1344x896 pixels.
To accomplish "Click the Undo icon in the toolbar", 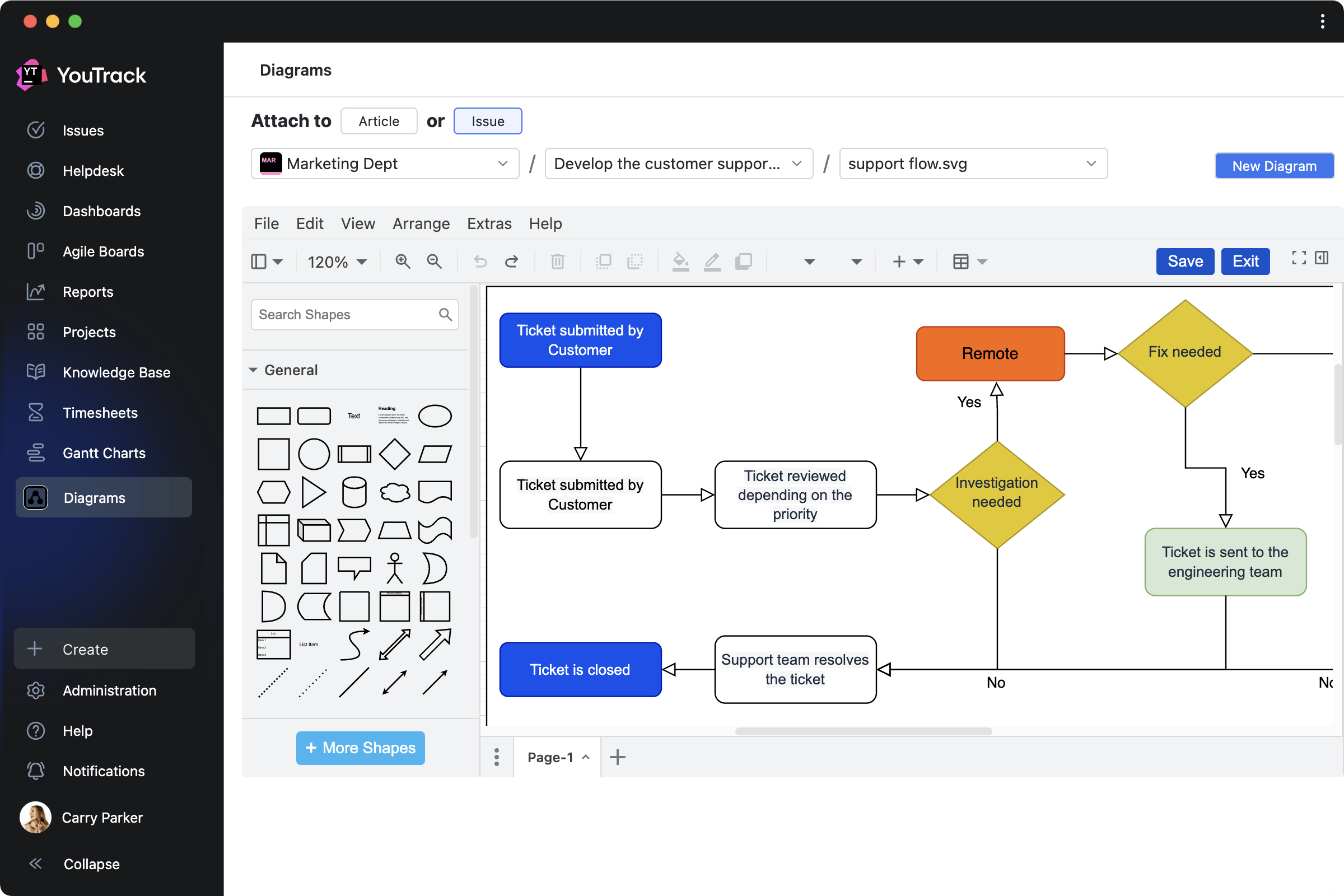I will 479,261.
